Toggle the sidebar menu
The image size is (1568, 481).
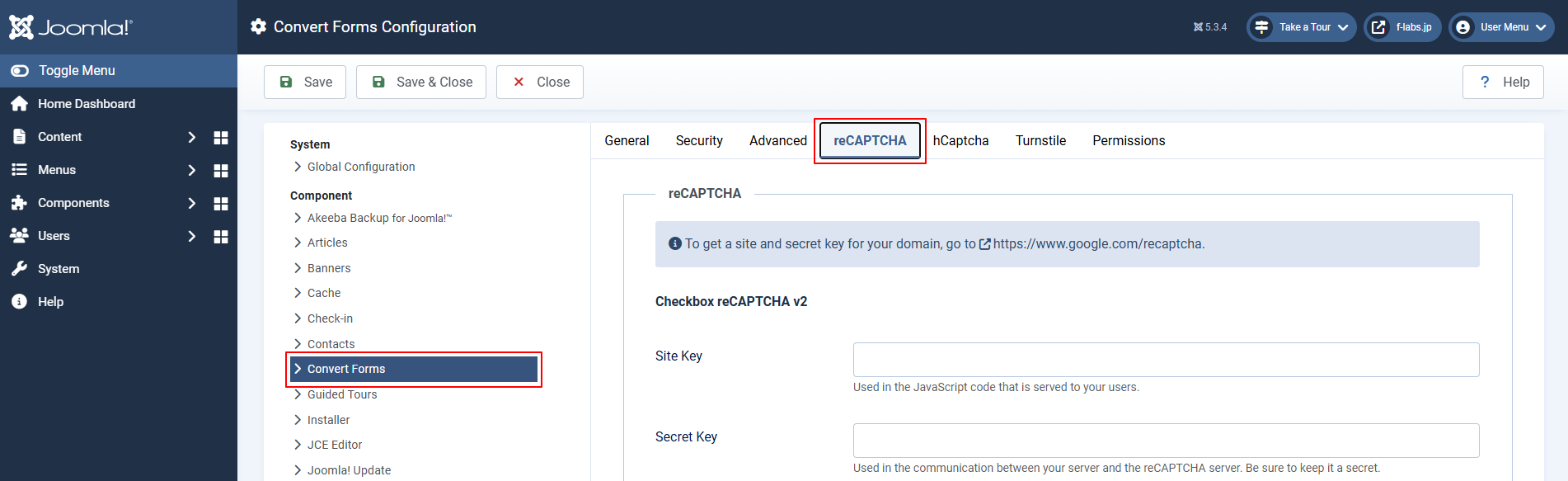pos(76,71)
